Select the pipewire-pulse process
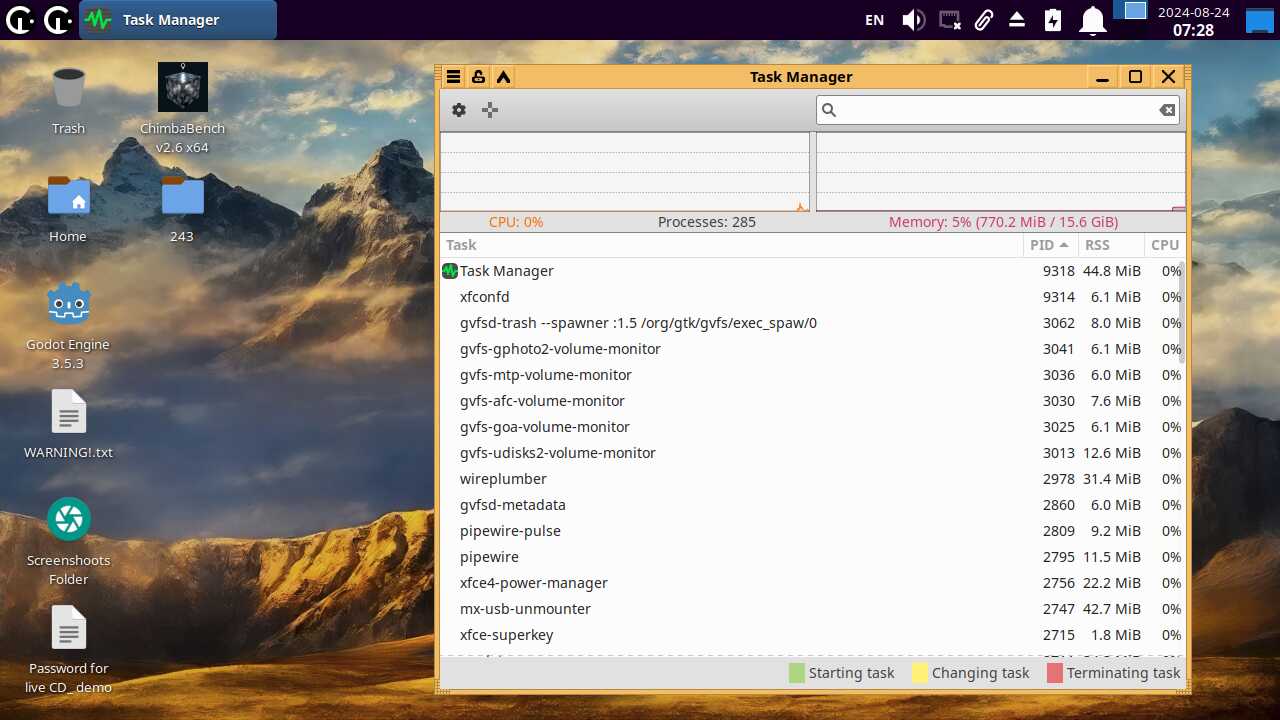Image resolution: width=1280 pixels, height=720 pixels. tap(811, 531)
